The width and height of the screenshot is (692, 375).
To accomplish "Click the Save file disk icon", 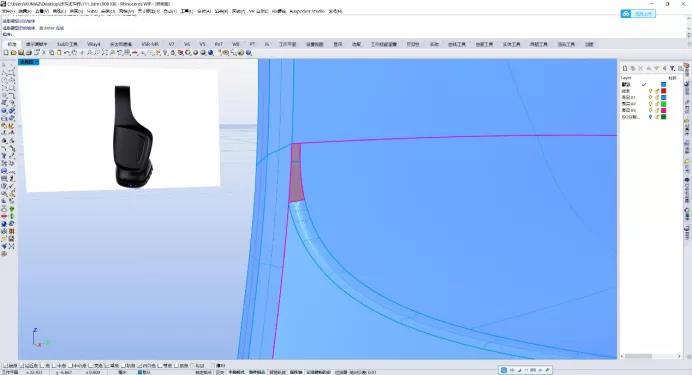I will (21, 52).
